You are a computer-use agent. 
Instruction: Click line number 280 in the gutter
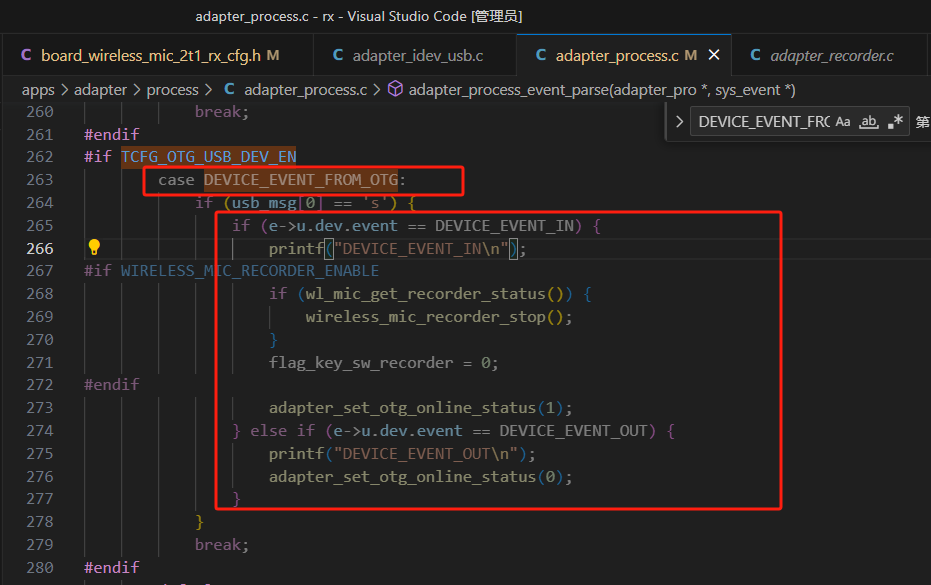(x=40, y=567)
